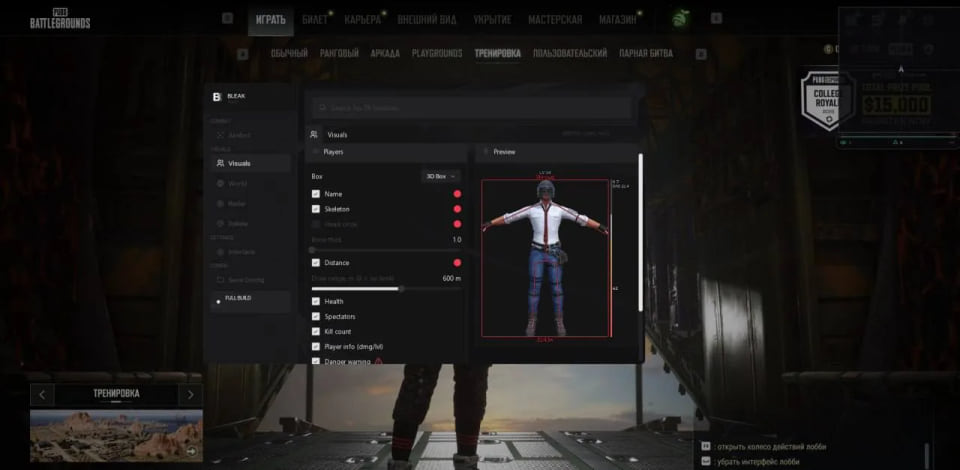
Task: Select the ОБЫЧНЫЙ mode tab
Action: (x=289, y=54)
